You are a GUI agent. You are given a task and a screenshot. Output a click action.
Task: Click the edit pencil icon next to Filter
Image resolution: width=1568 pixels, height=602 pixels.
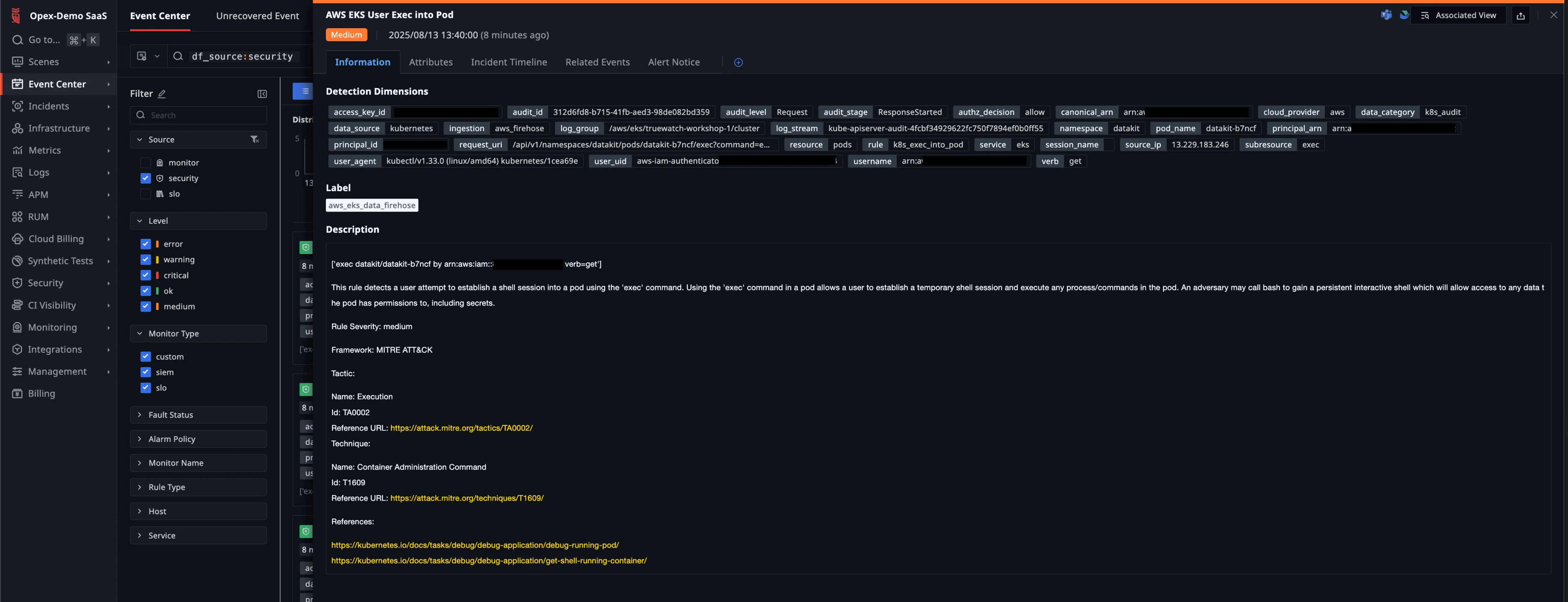pyautogui.click(x=162, y=94)
